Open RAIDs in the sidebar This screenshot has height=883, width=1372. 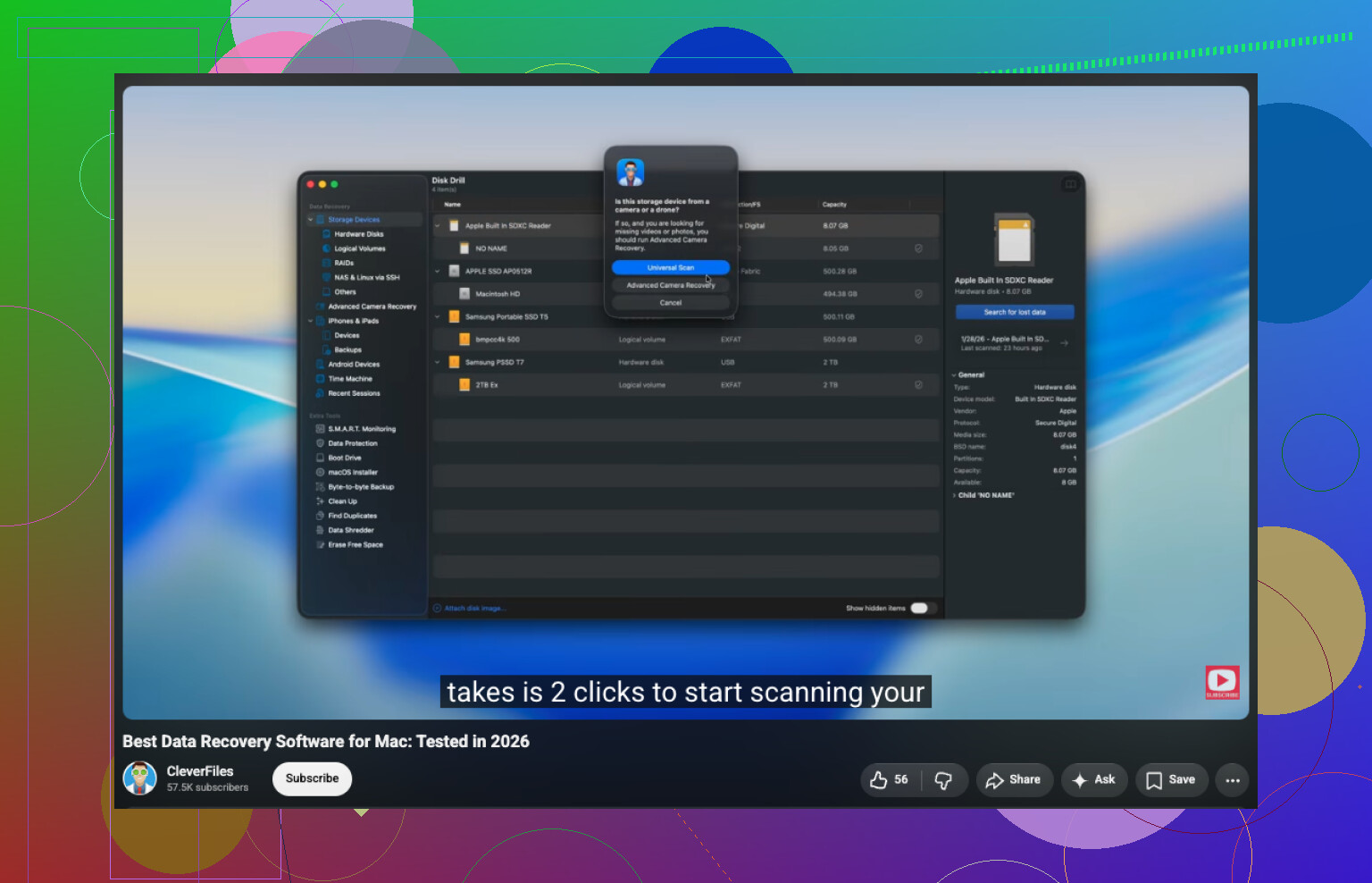344,263
